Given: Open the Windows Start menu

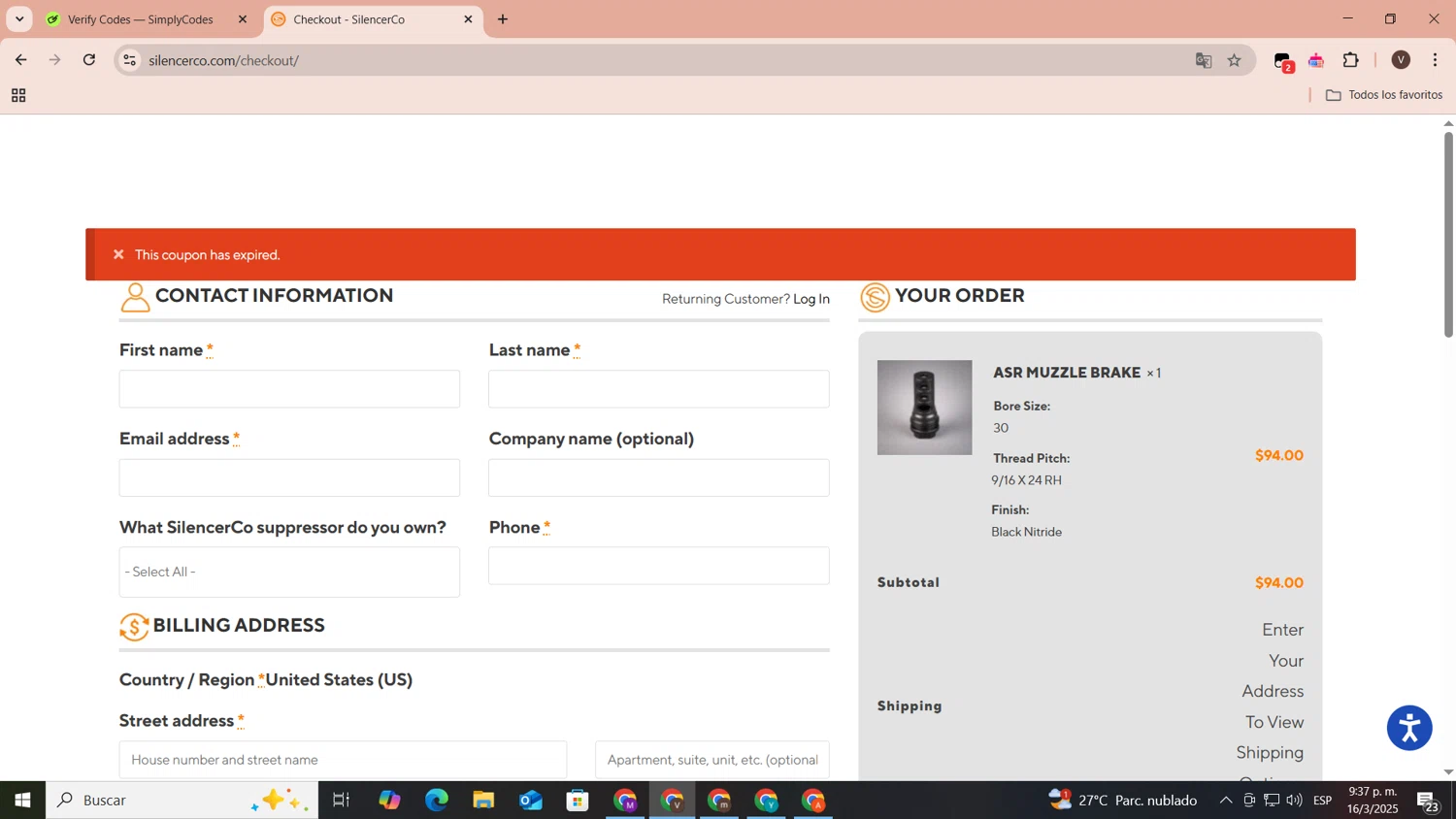Looking at the screenshot, I should point(22,801).
